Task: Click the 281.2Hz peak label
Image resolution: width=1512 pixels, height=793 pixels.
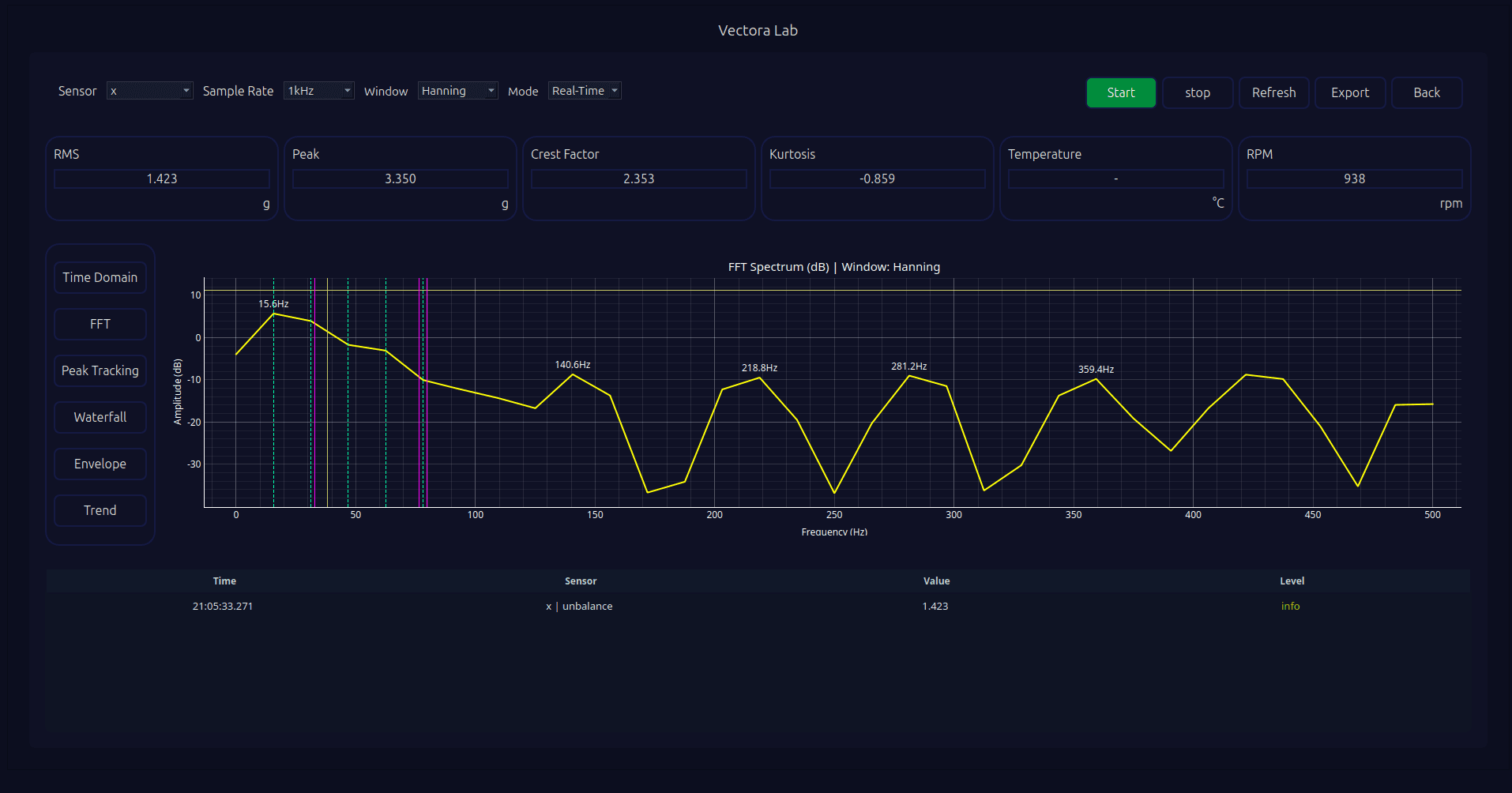Action: (909, 366)
